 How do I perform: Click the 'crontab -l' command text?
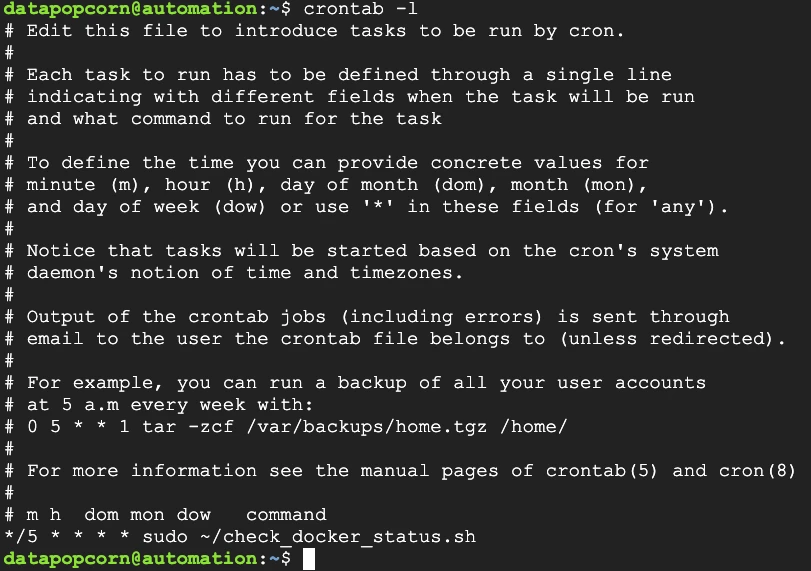coord(361,9)
